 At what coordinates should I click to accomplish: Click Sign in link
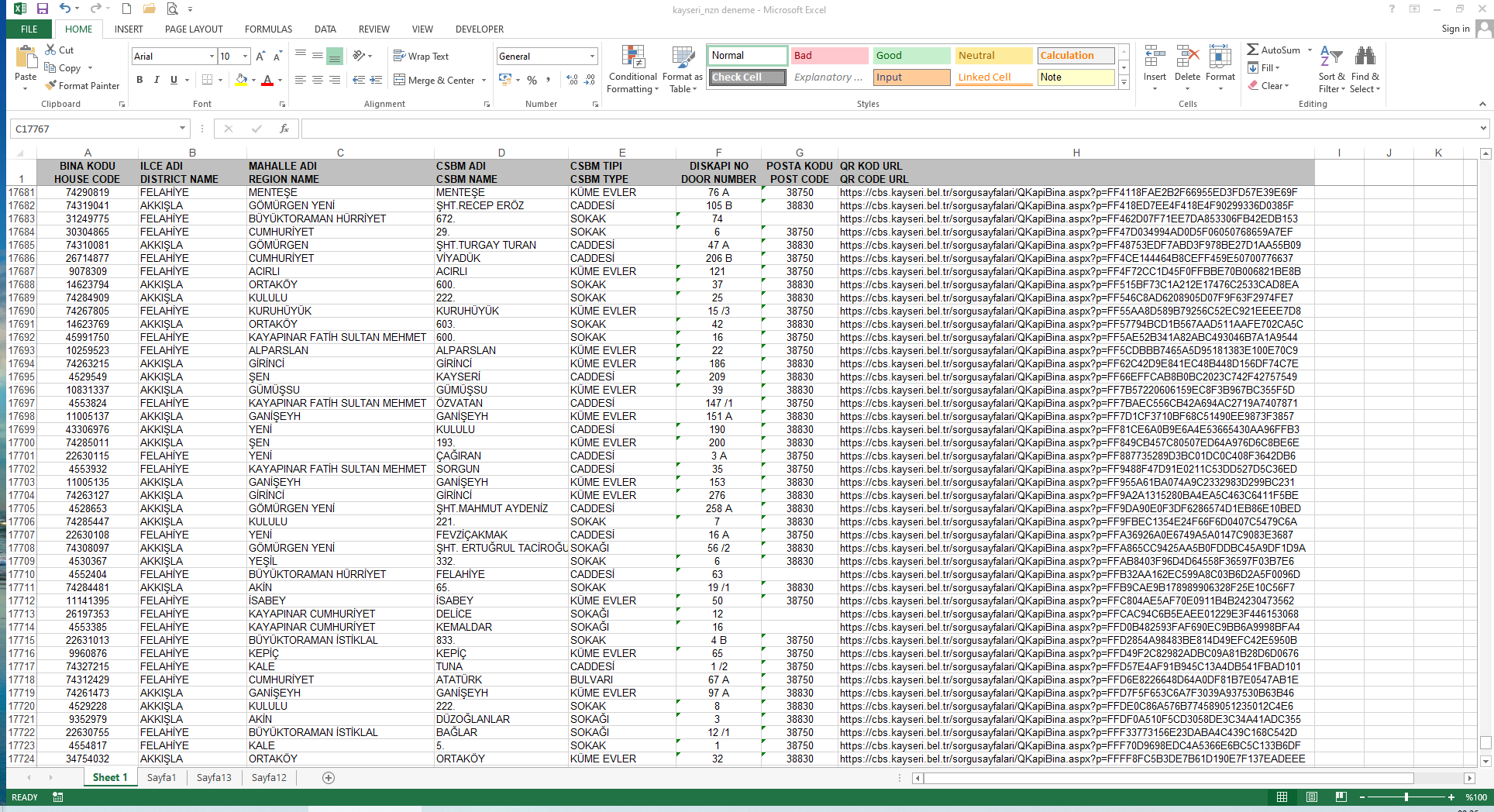point(1455,29)
